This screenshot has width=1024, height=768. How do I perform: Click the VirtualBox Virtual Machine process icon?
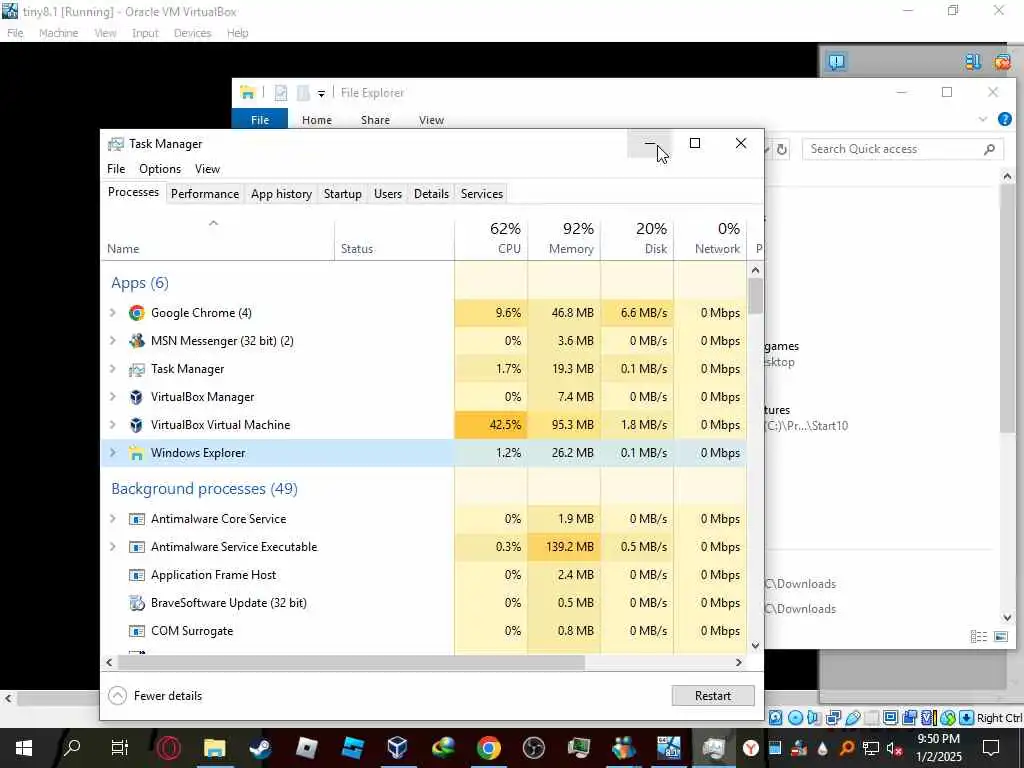136,425
